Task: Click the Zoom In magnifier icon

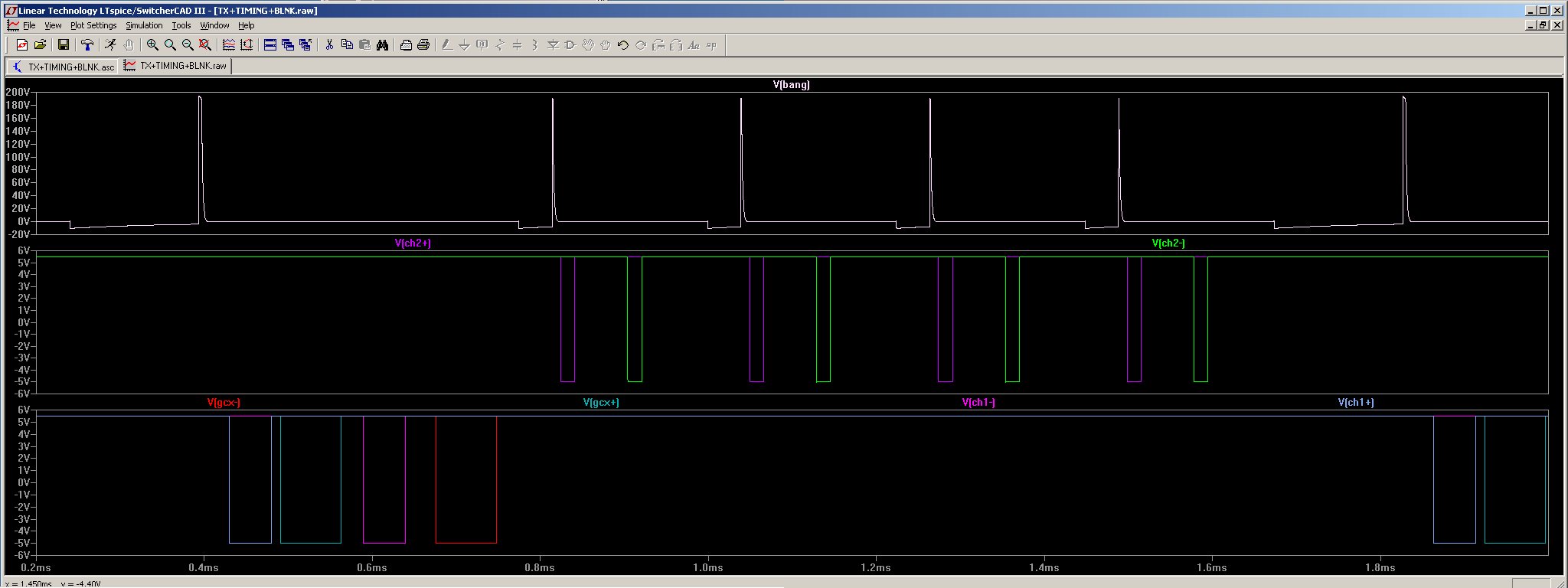Action: [152, 45]
